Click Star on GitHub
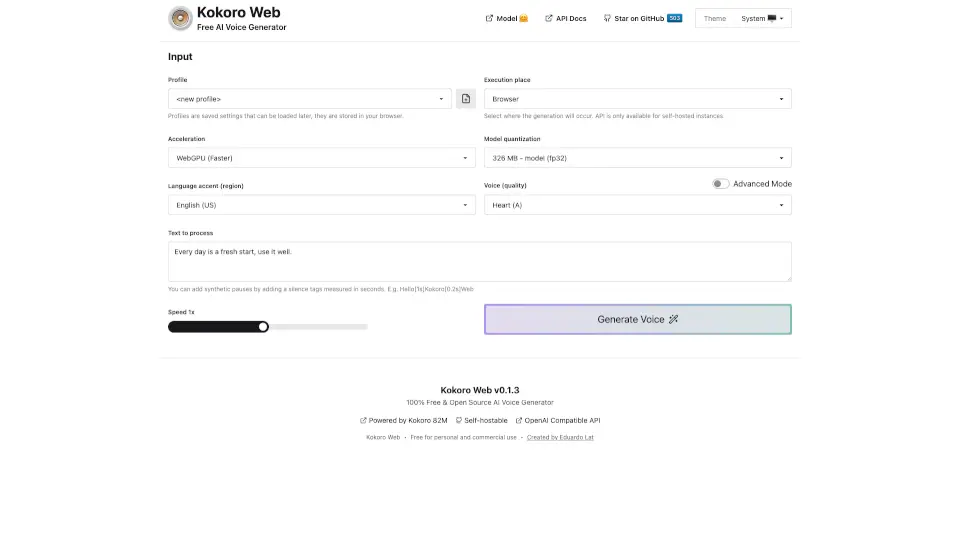Viewport: 960px width, 540px height. [635, 18]
